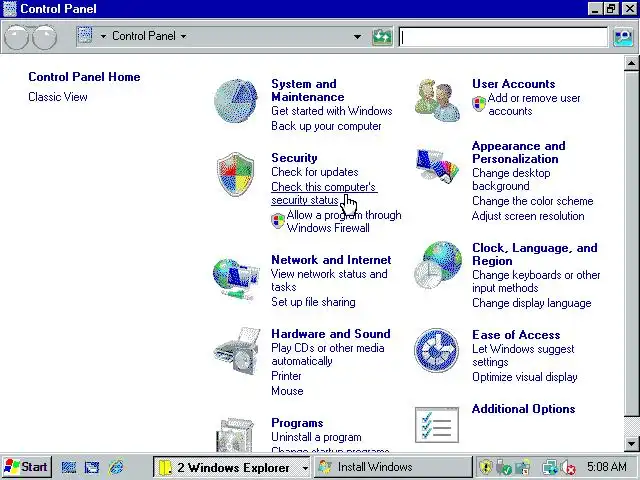
Task: Click the Mouse link
Action: 287,391
